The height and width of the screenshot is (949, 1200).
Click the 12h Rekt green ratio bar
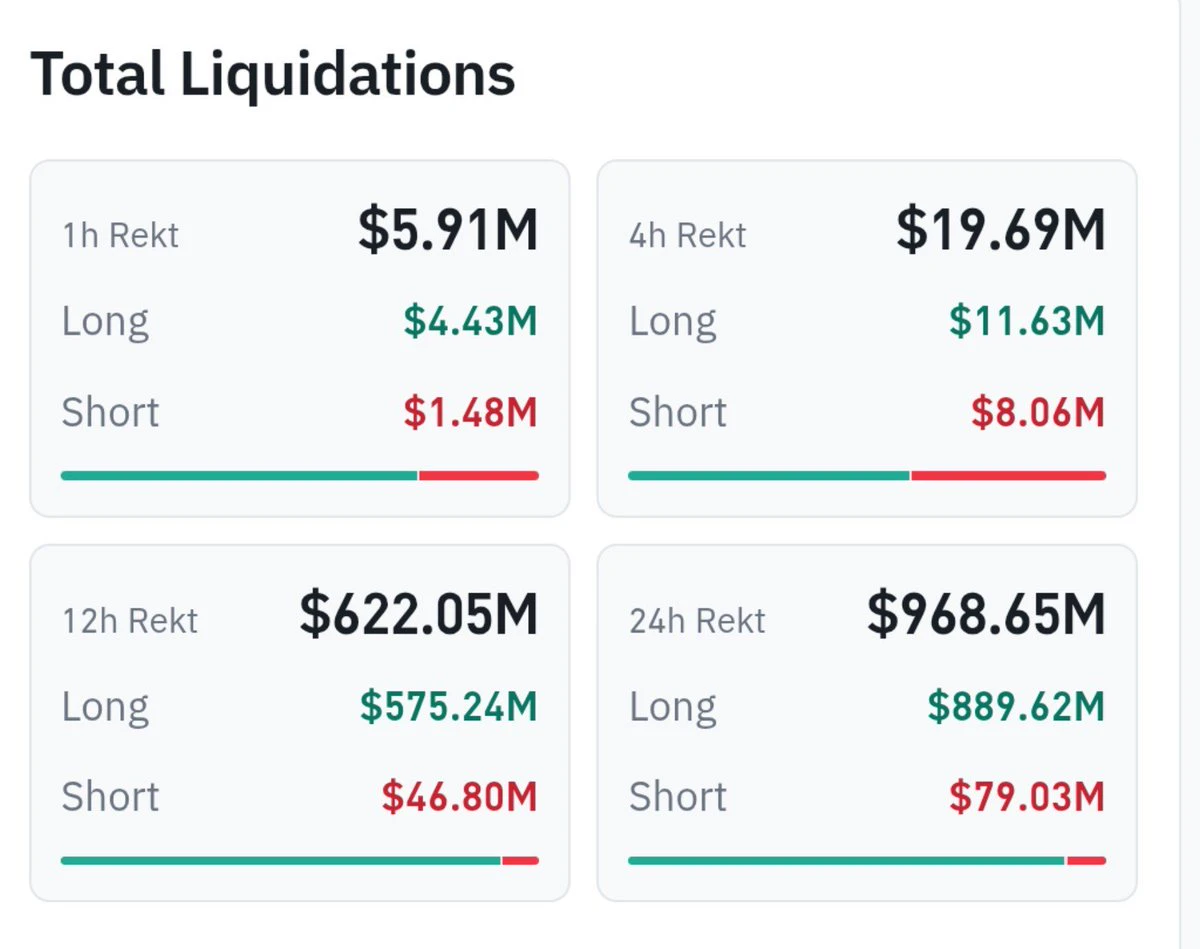(281, 861)
